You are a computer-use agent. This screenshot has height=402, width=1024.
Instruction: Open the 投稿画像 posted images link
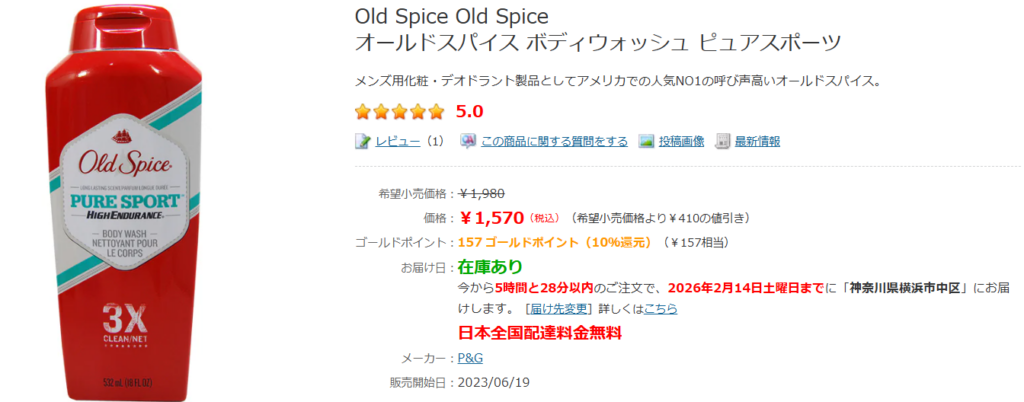point(681,142)
